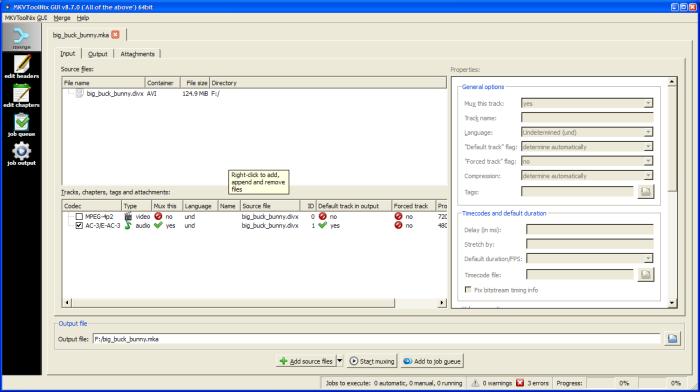Switch to the Output tab
The width and height of the screenshot is (700, 392).
pos(97,54)
